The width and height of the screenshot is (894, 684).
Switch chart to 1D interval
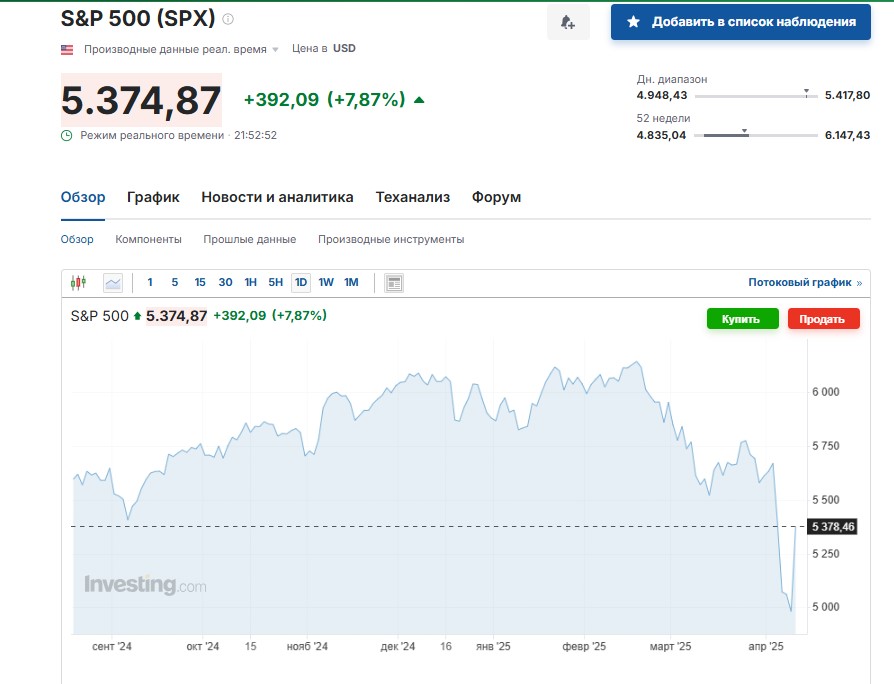coord(300,282)
